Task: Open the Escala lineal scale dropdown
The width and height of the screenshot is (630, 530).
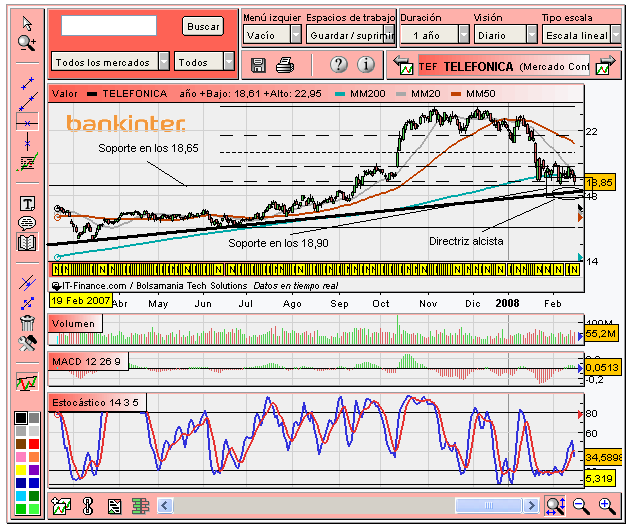Action: pyautogui.click(x=581, y=35)
